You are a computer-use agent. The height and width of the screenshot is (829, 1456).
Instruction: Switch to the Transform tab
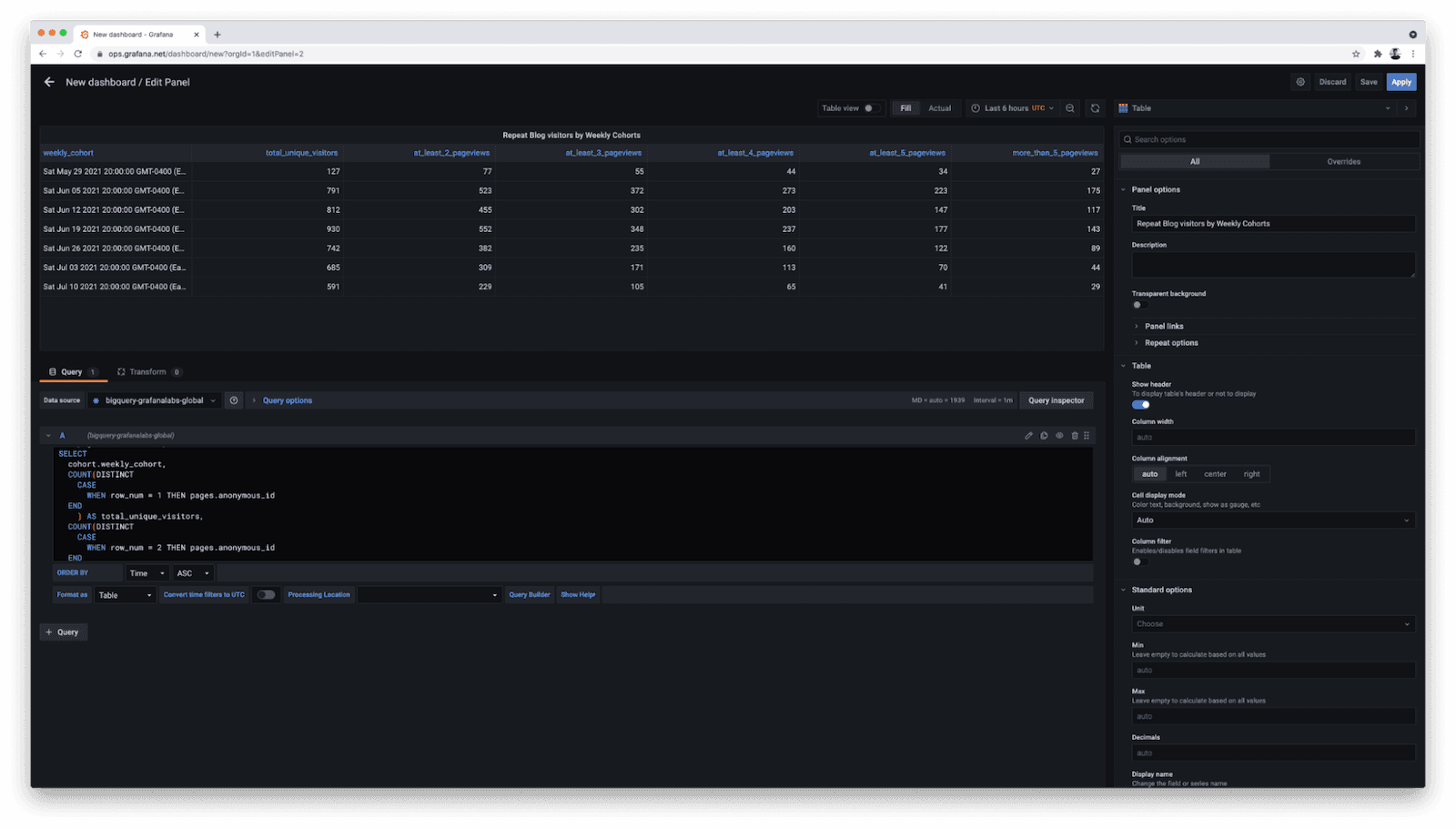pos(149,372)
